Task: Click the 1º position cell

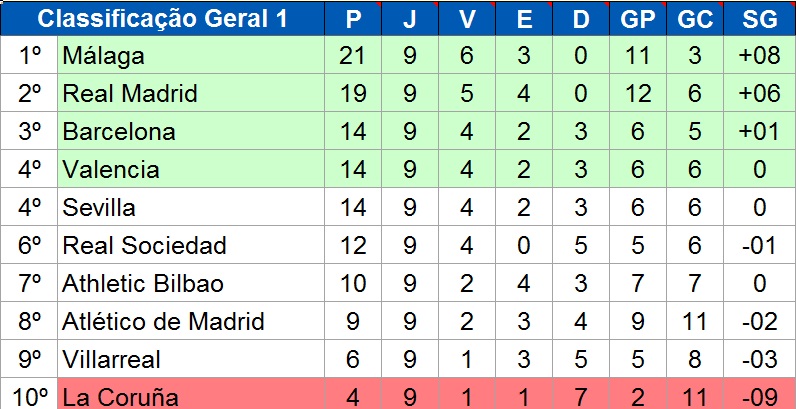Action: coord(30,57)
